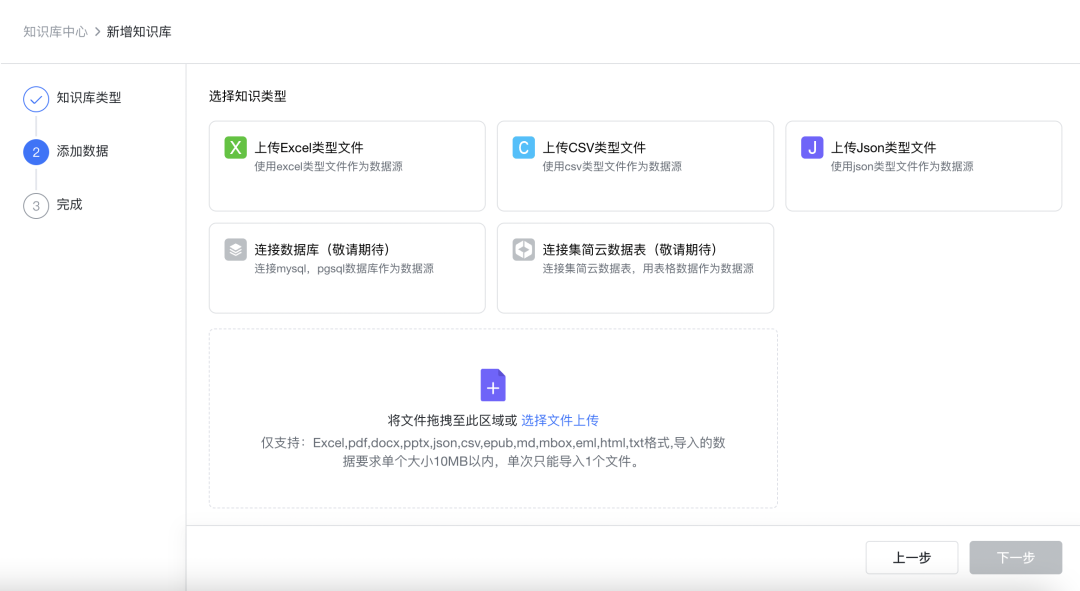The width and height of the screenshot is (1080, 591).
Task: Click the gray database stack icon
Action: 235,250
